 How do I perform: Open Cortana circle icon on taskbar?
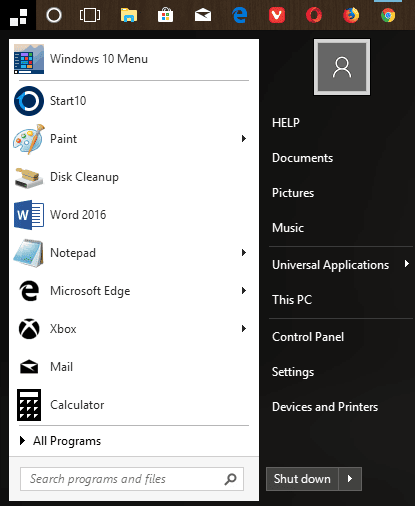click(x=54, y=15)
